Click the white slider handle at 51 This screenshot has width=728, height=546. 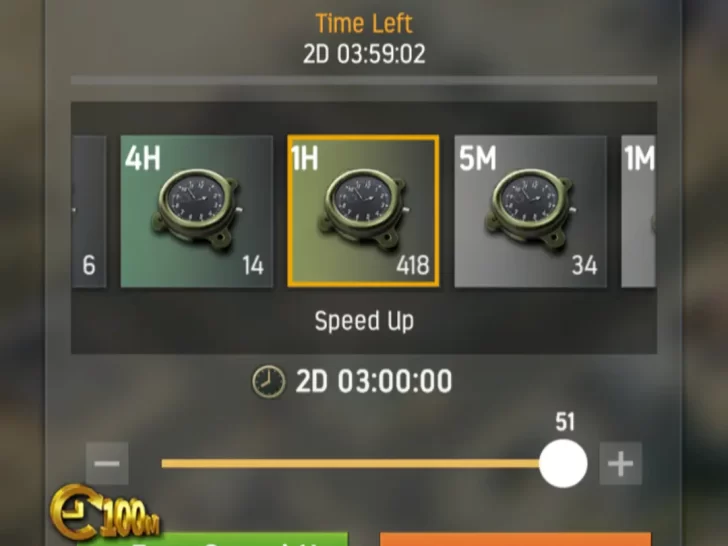563,463
